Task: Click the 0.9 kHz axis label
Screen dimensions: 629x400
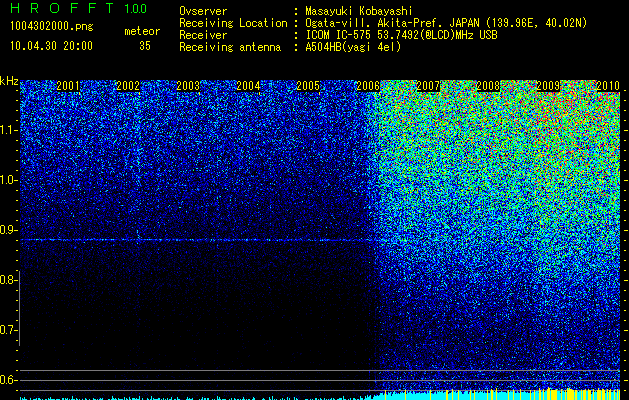Action: click(7, 230)
